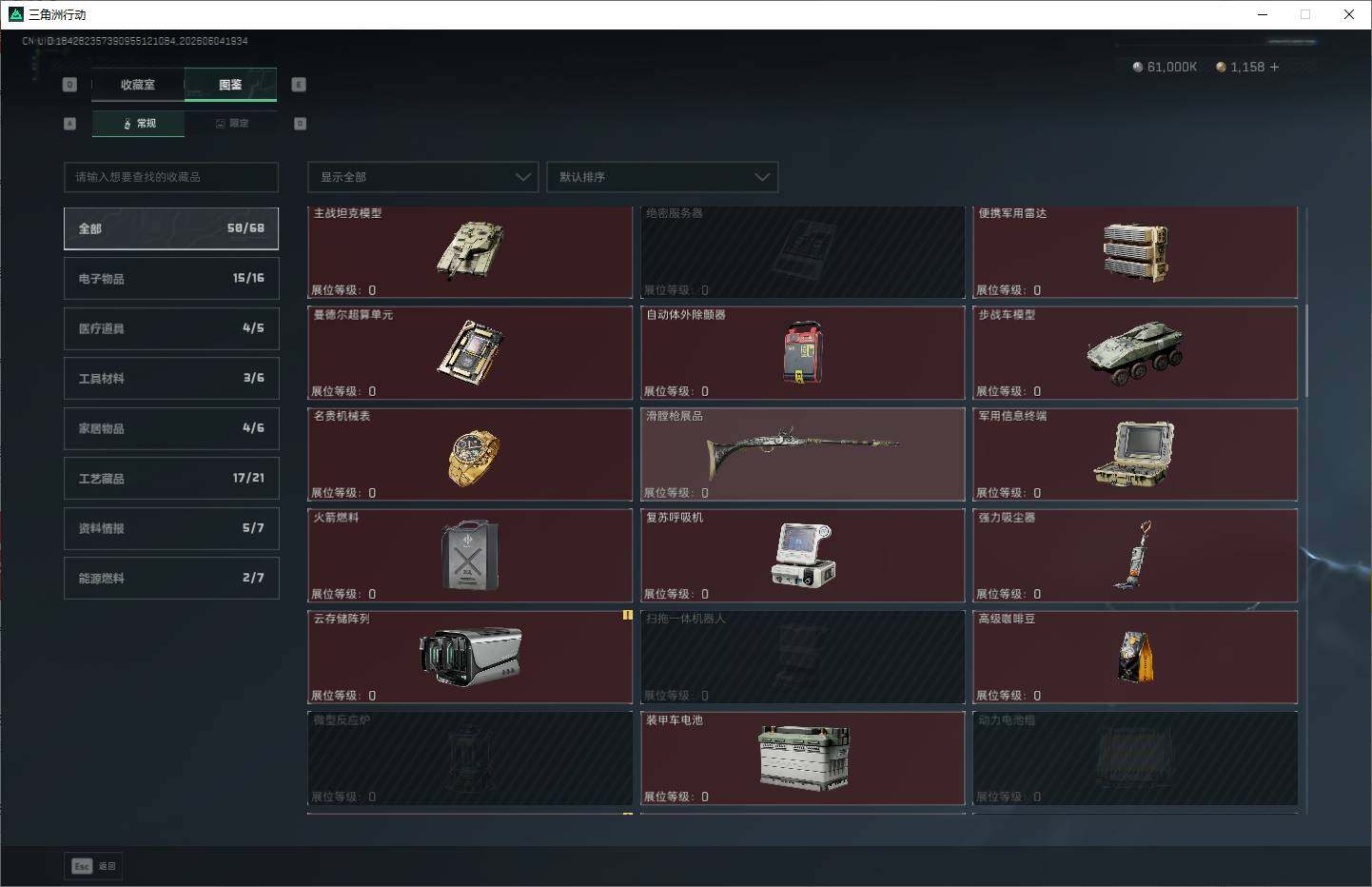Select the main battle tank model icon
The image size is (1372, 887).
(x=470, y=249)
